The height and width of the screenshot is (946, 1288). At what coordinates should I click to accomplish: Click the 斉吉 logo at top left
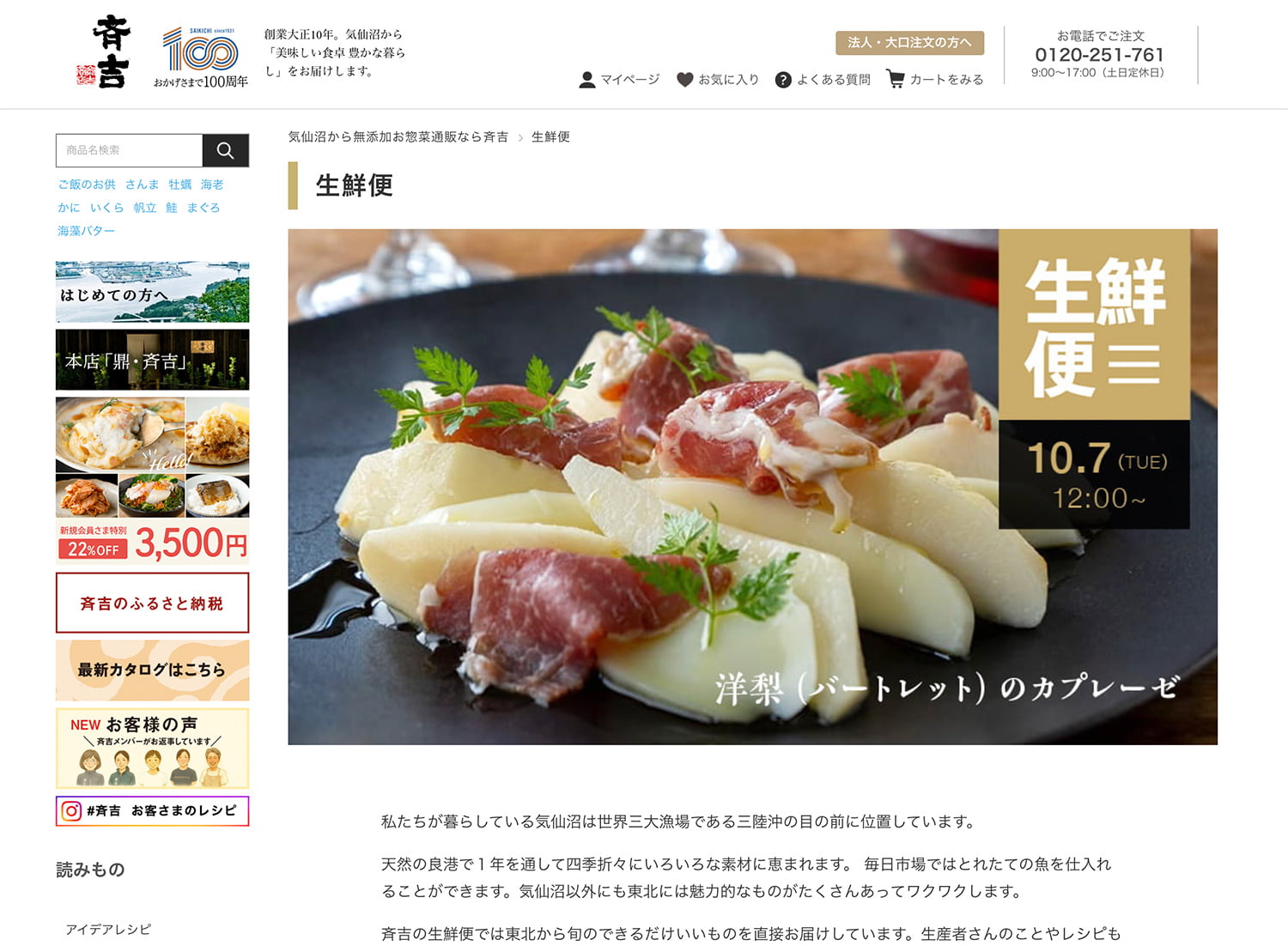point(104,52)
